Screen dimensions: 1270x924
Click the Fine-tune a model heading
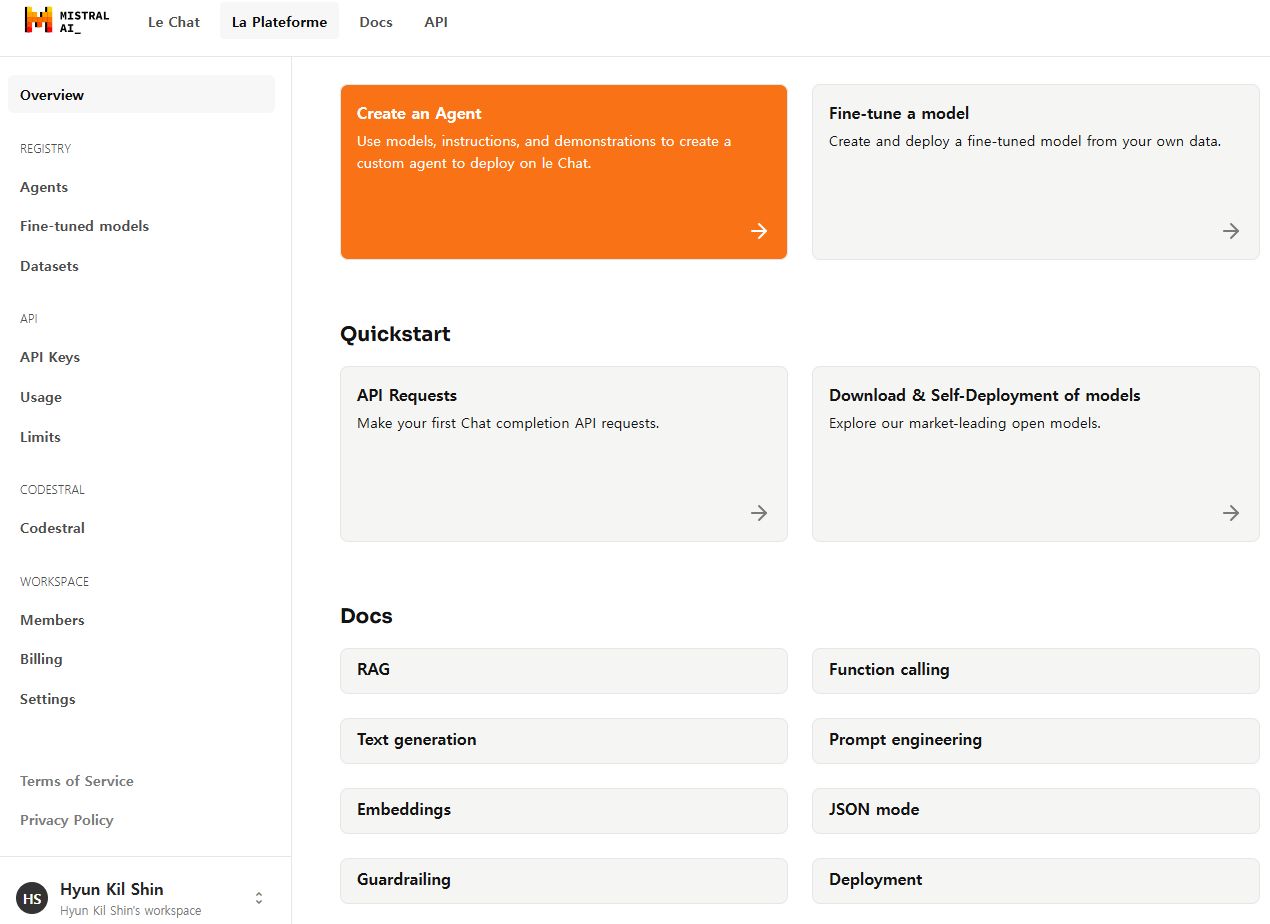pyautogui.click(x=899, y=114)
